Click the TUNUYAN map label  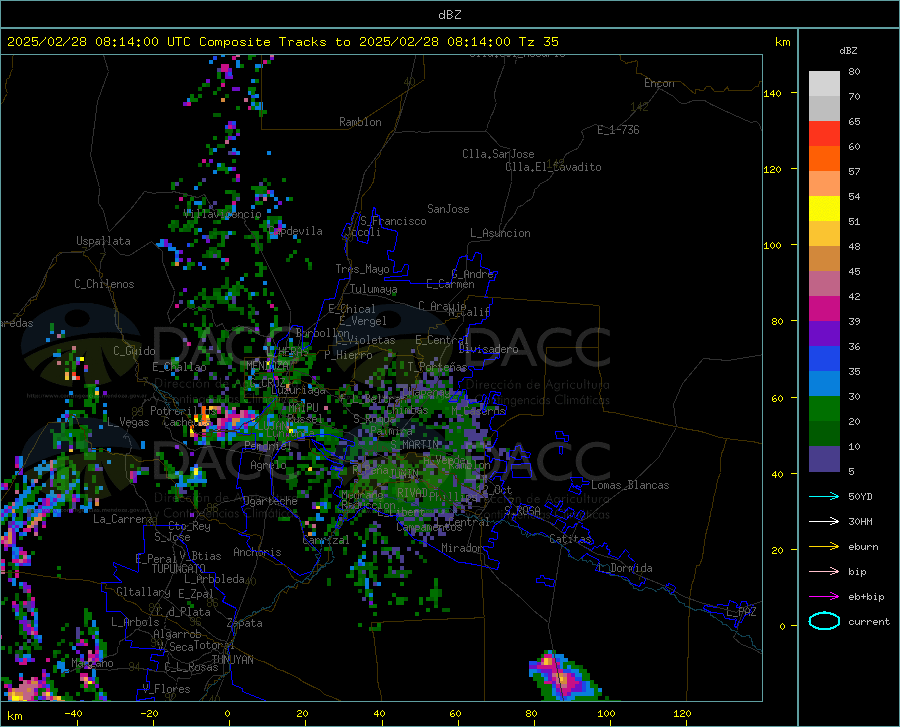(232, 659)
